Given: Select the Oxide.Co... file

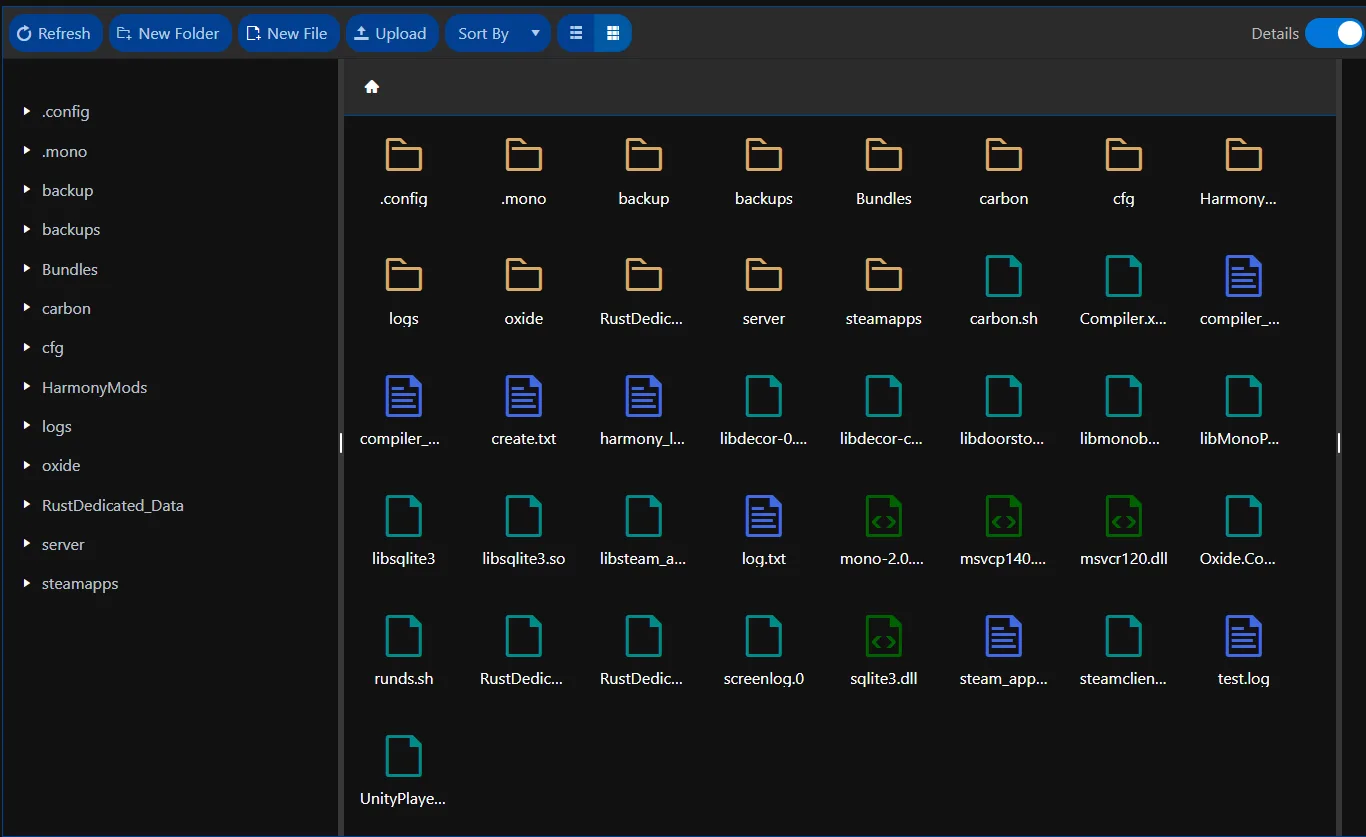Looking at the screenshot, I should 1244,516.
